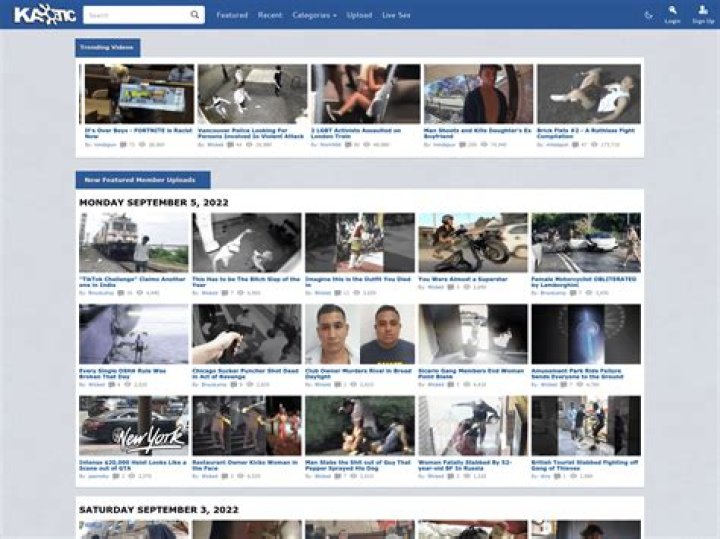Click the site logo in the header

[43, 15]
